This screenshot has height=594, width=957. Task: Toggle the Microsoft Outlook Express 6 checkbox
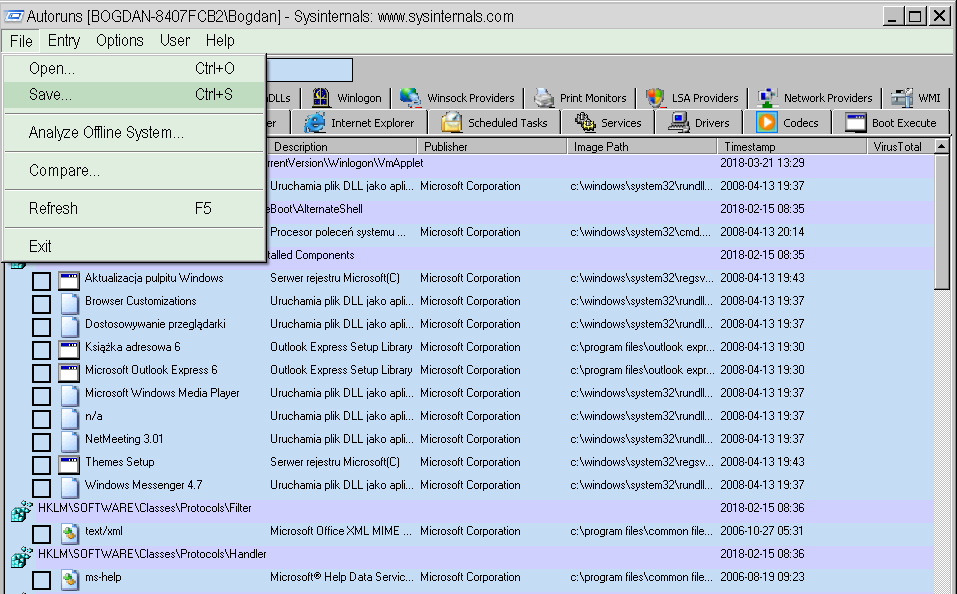pyautogui.click(x=41, y=373)
